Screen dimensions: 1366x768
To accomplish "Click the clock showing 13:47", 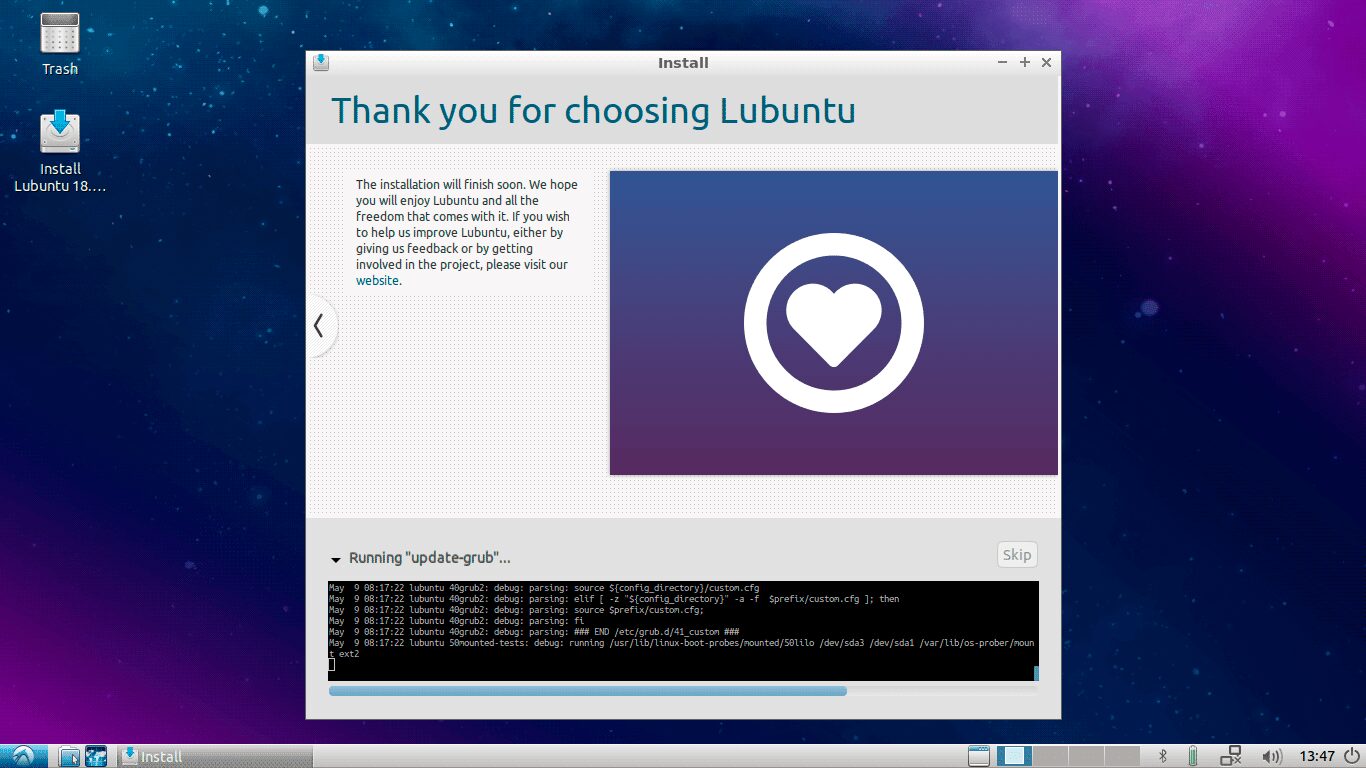I will 1317,756.
